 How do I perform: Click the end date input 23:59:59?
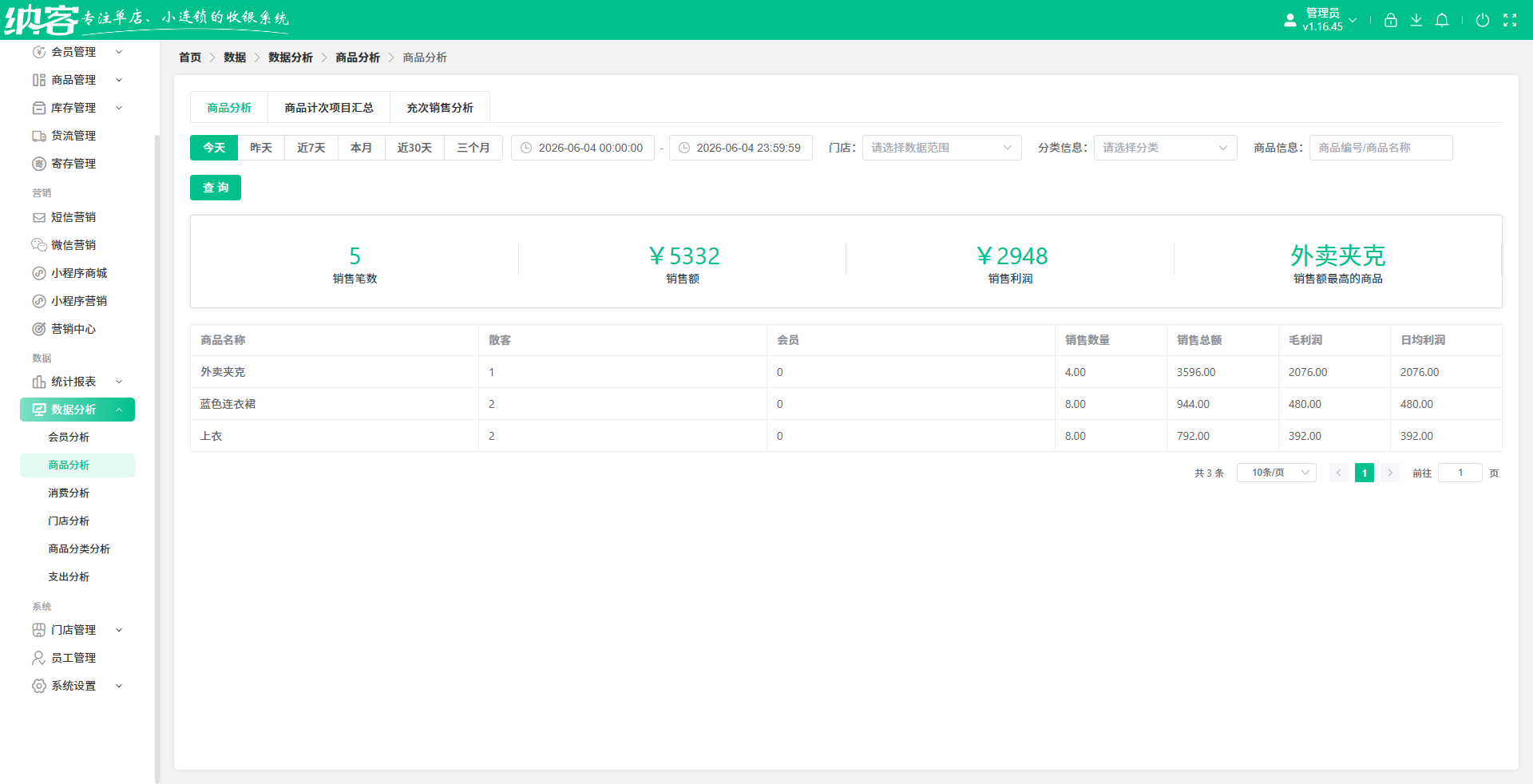(741, 148)
